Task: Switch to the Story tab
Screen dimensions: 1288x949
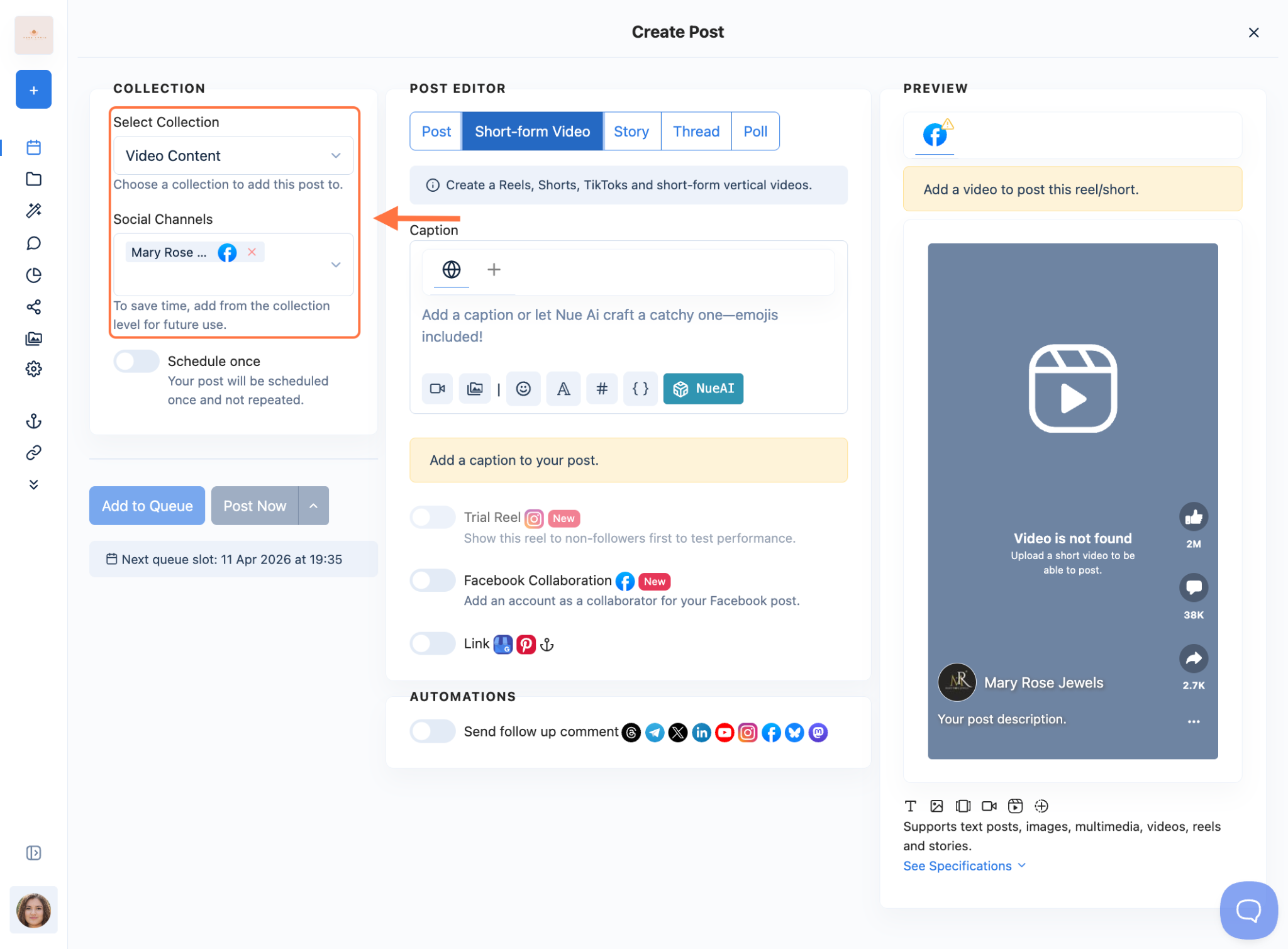Action: pyautogui.click(x=631, y=131)
